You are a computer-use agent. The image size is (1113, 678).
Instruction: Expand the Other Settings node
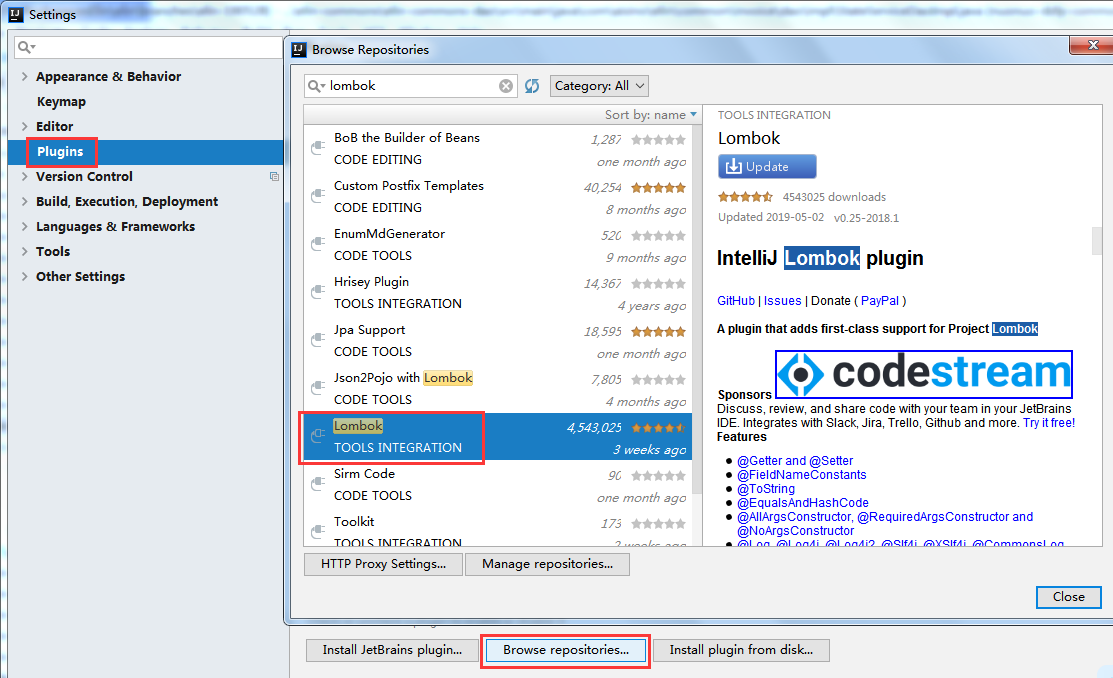point(25,277)
